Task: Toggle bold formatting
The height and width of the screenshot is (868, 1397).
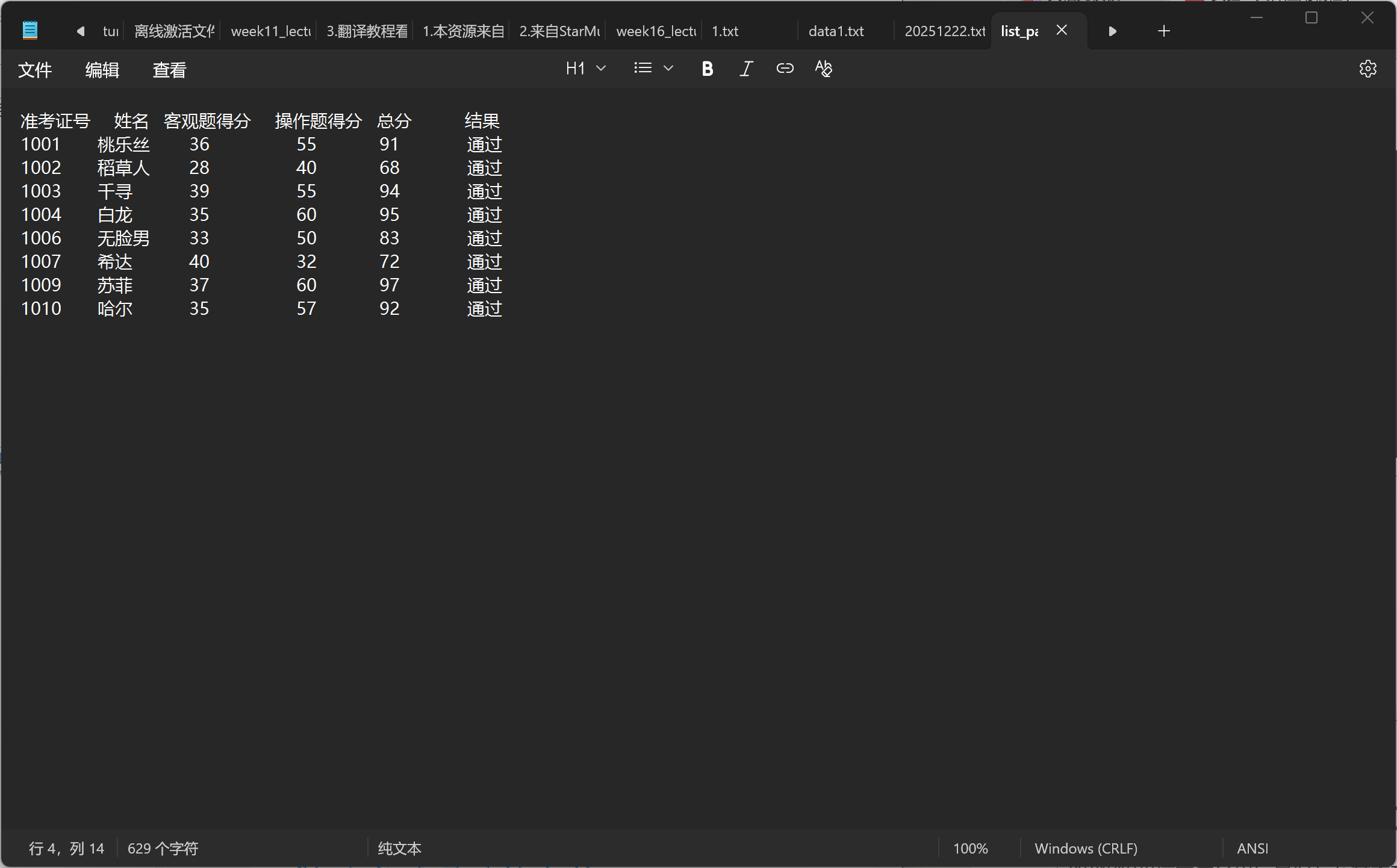Action: (708, 69)
